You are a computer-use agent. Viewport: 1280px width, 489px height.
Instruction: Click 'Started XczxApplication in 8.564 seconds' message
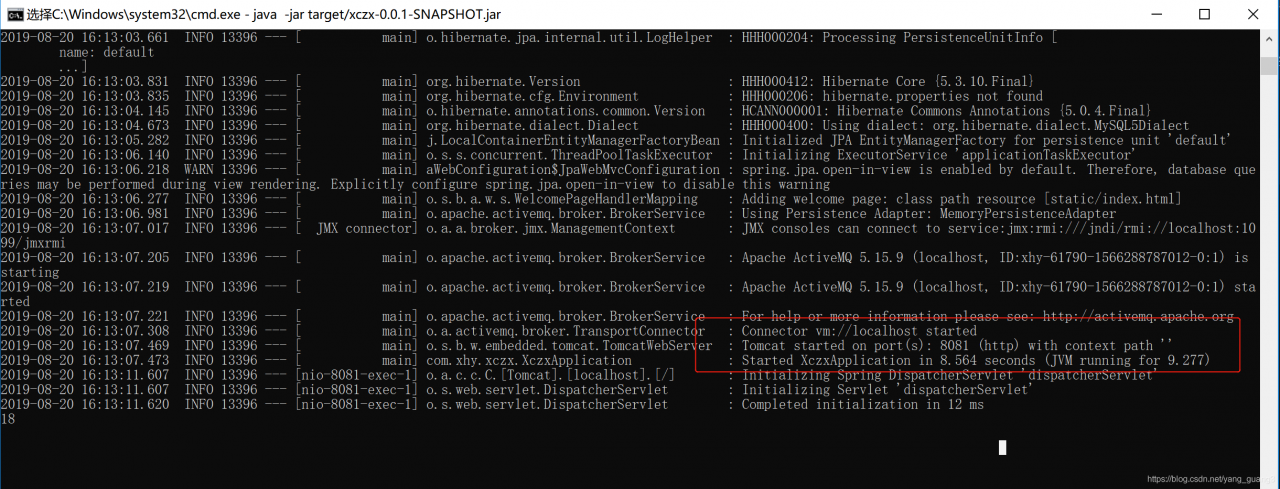coord(887,360)
